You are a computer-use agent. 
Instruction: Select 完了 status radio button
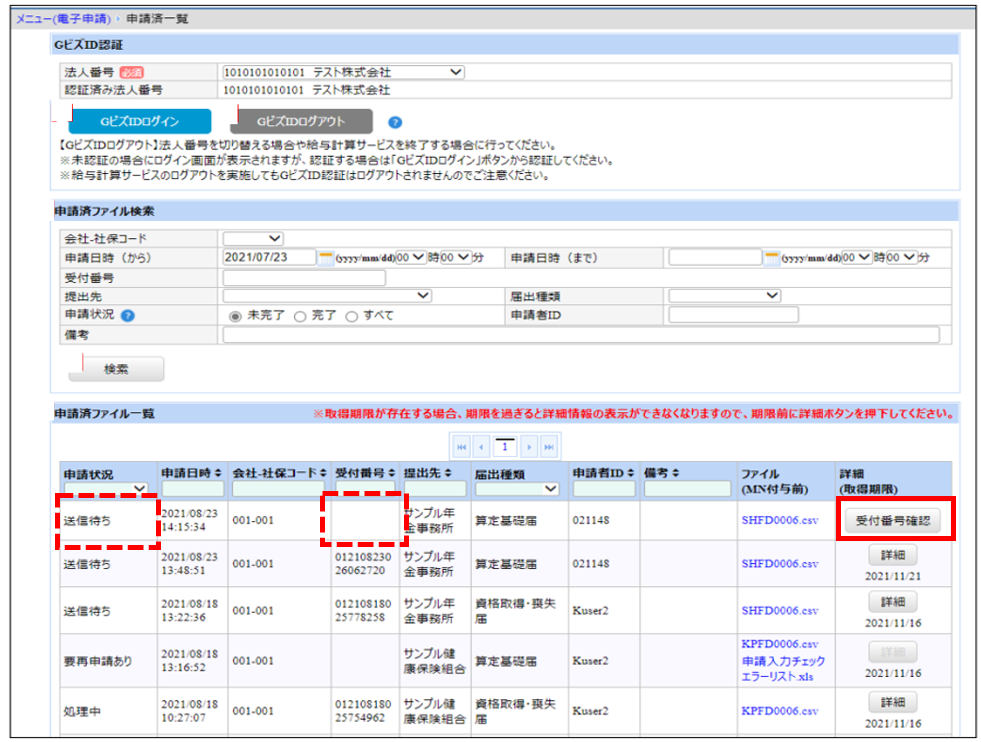point(300,317)
